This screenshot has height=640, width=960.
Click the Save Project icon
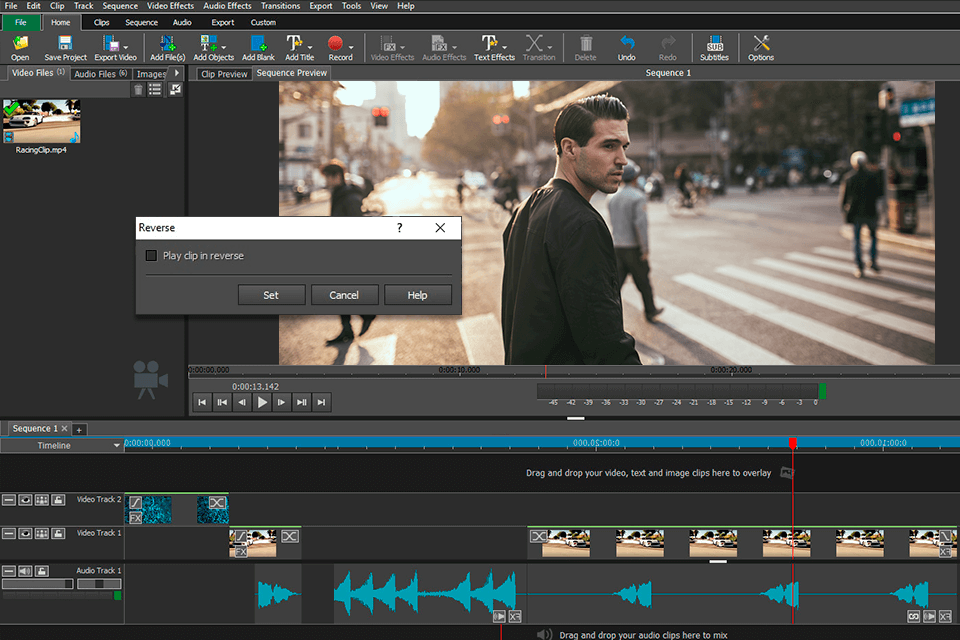(65, 44)
